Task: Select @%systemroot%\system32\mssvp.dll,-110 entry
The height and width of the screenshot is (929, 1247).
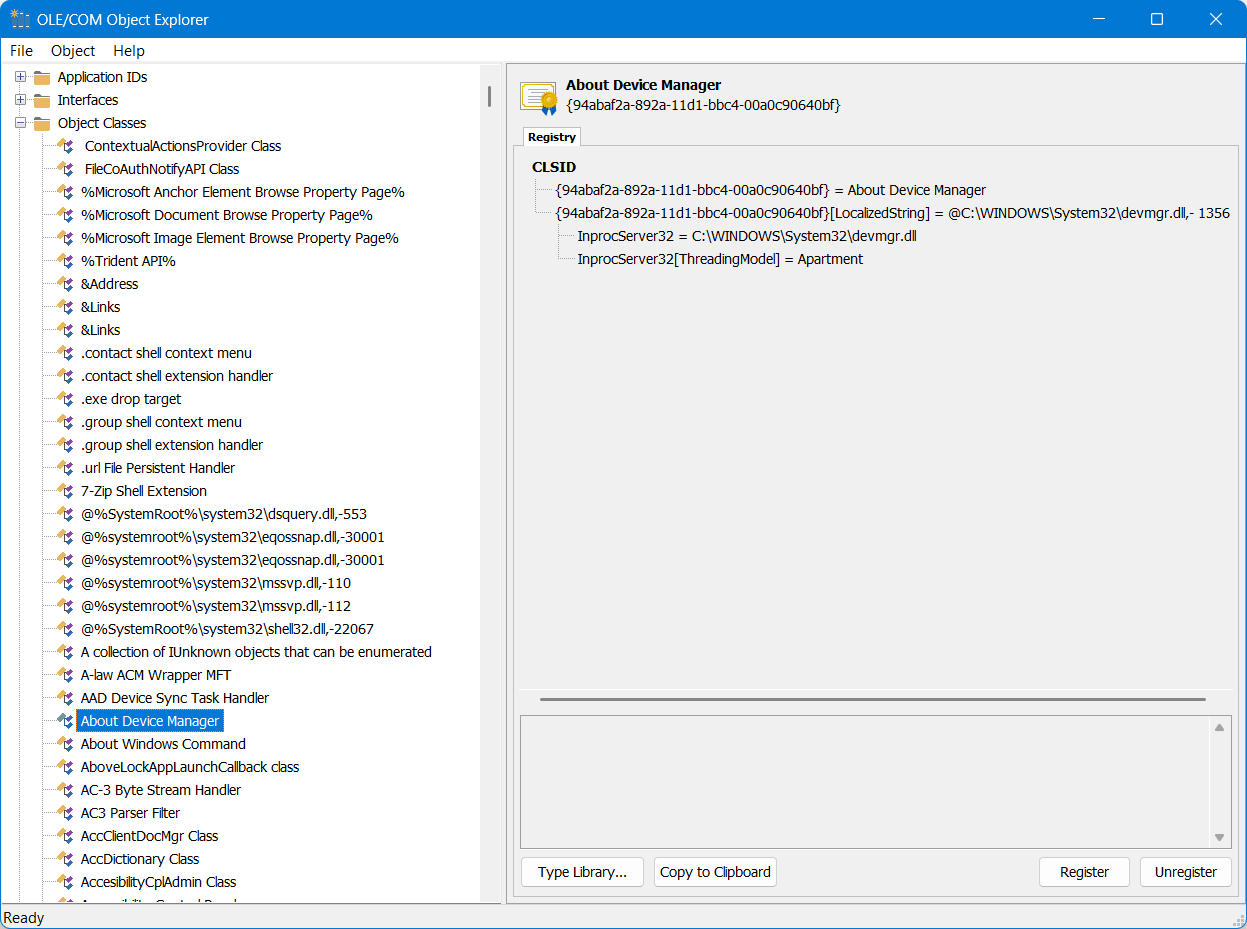Action: [x=216, y=583]
